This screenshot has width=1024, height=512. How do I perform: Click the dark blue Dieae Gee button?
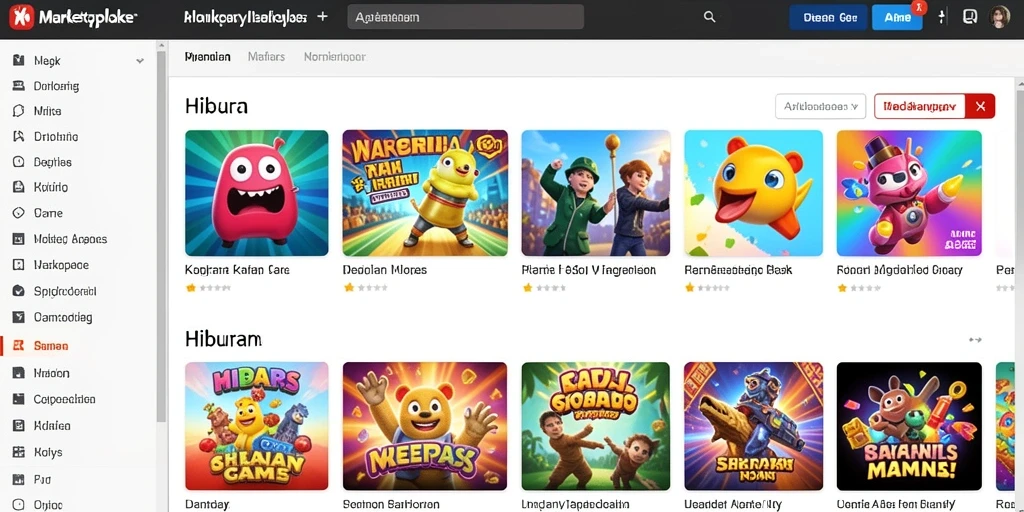pyautogui.click(x=828, y=18)
